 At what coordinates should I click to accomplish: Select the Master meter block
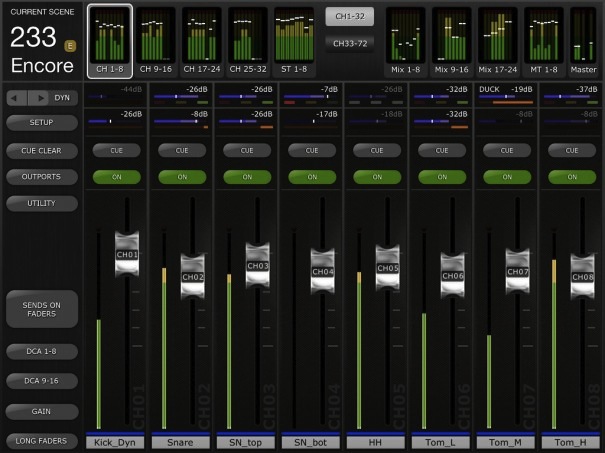pyautogui.click(x=583, y=41)
